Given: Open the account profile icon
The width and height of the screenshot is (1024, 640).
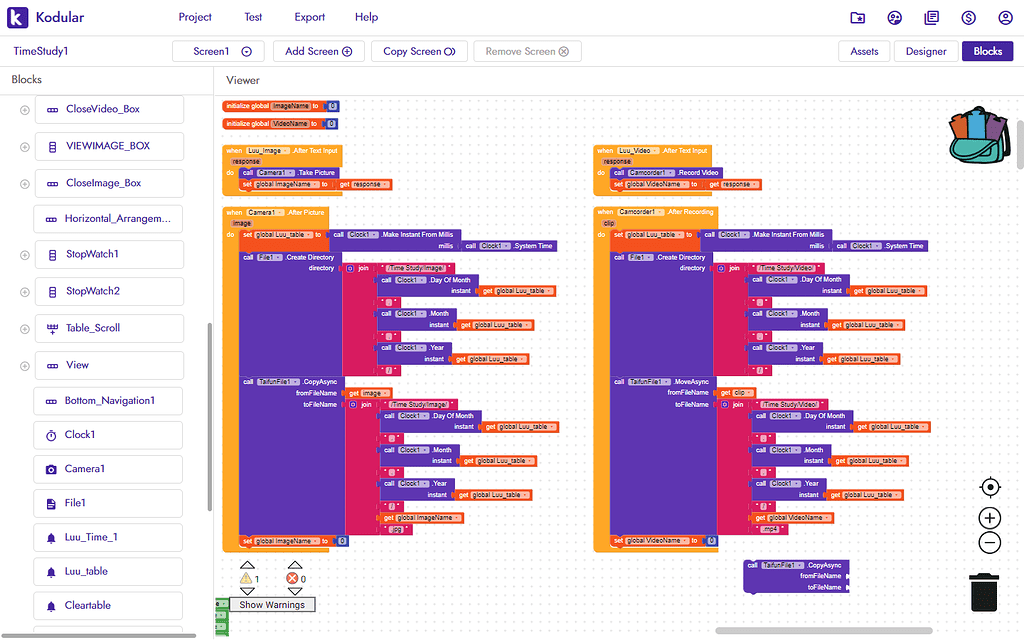Looking at the screenshot, I should [1005, 17].
